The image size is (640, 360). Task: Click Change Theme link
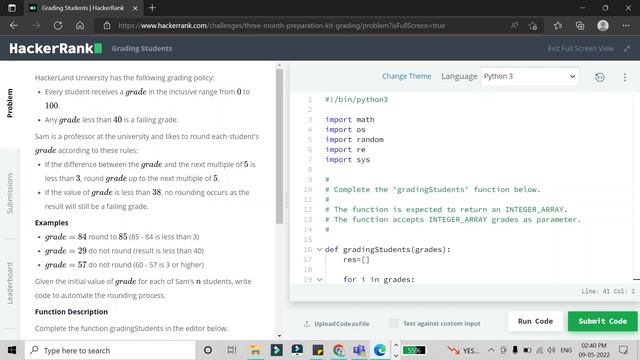pyautogui.click(x=407, y=76)
